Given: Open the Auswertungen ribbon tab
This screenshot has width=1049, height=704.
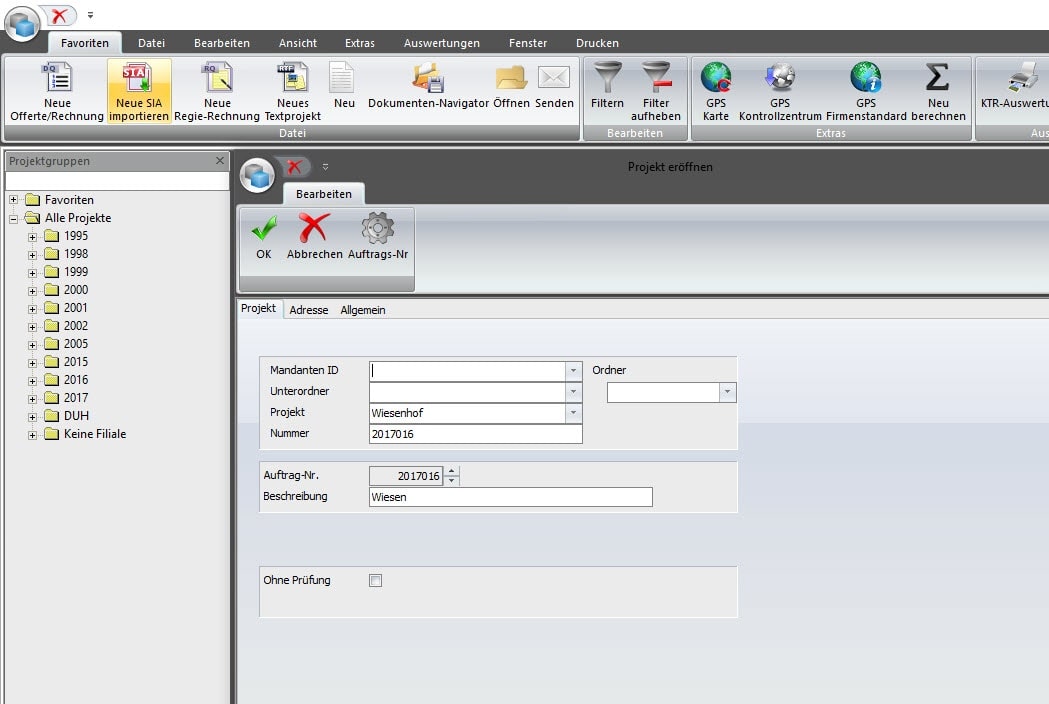Looking at the screenshot, I should (x=442, y=43).
